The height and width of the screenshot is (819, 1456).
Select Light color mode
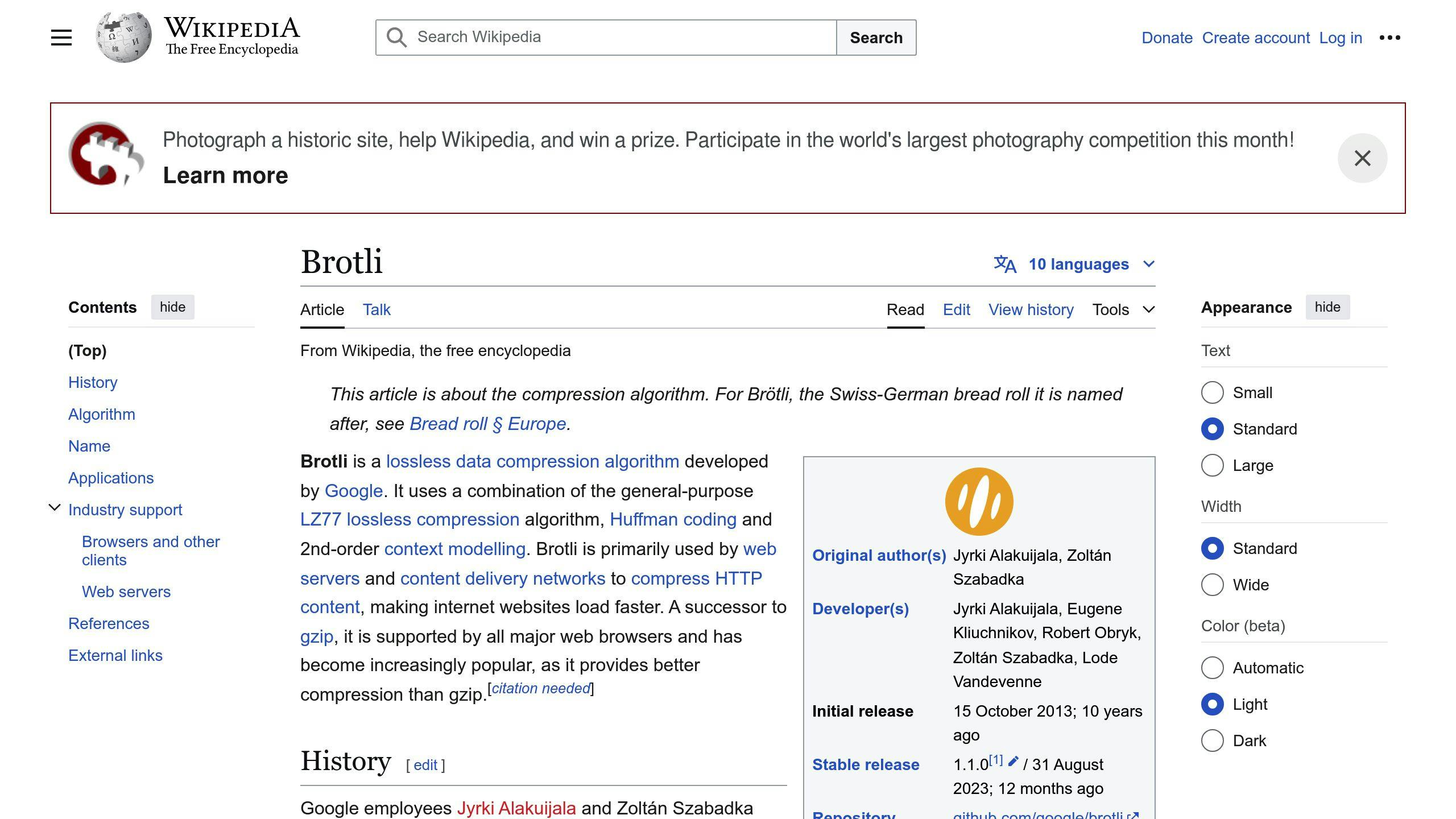click(1212, 704)
